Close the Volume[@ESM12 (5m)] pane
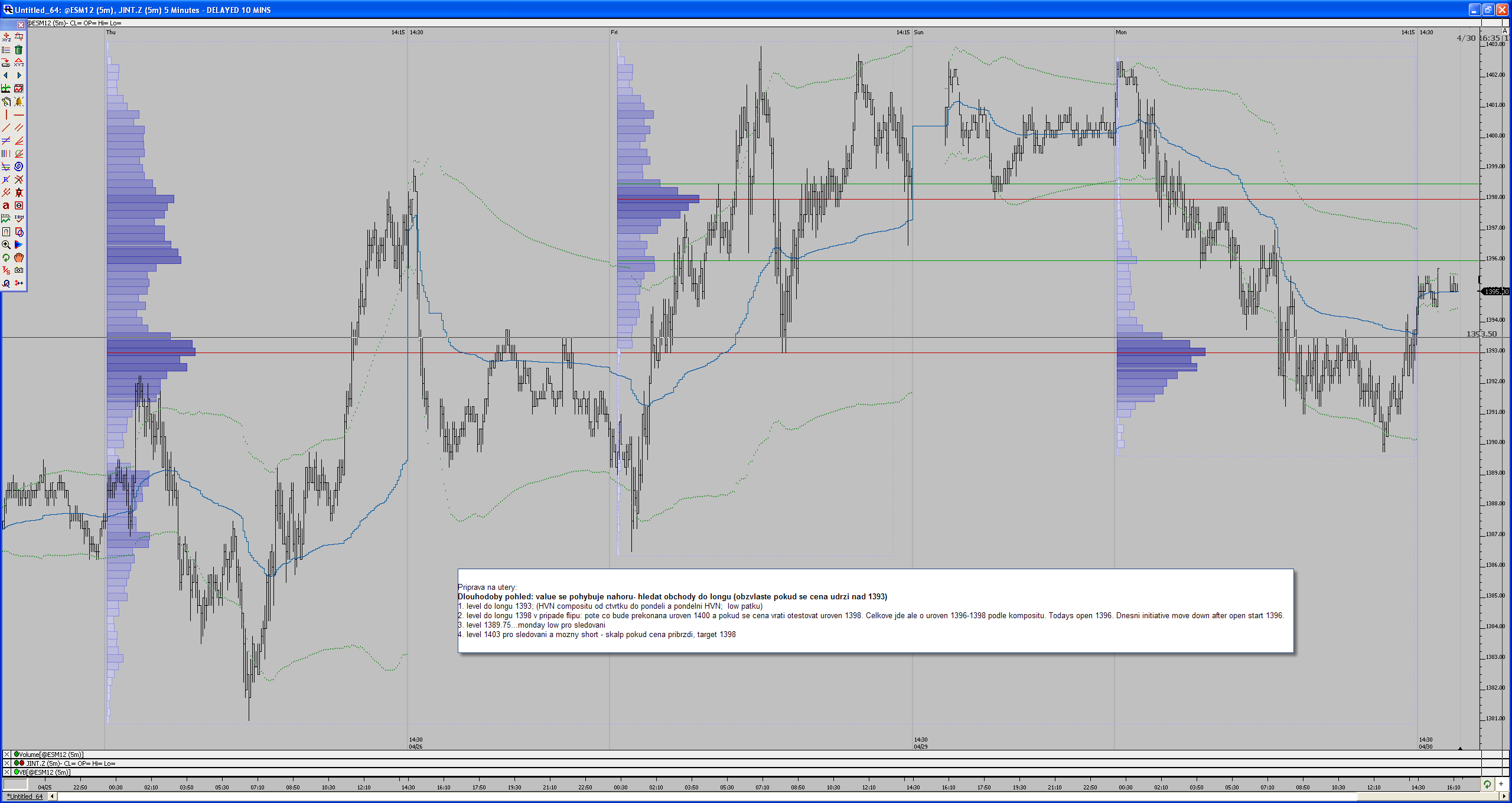The image size is (1512, 803). 6,755
